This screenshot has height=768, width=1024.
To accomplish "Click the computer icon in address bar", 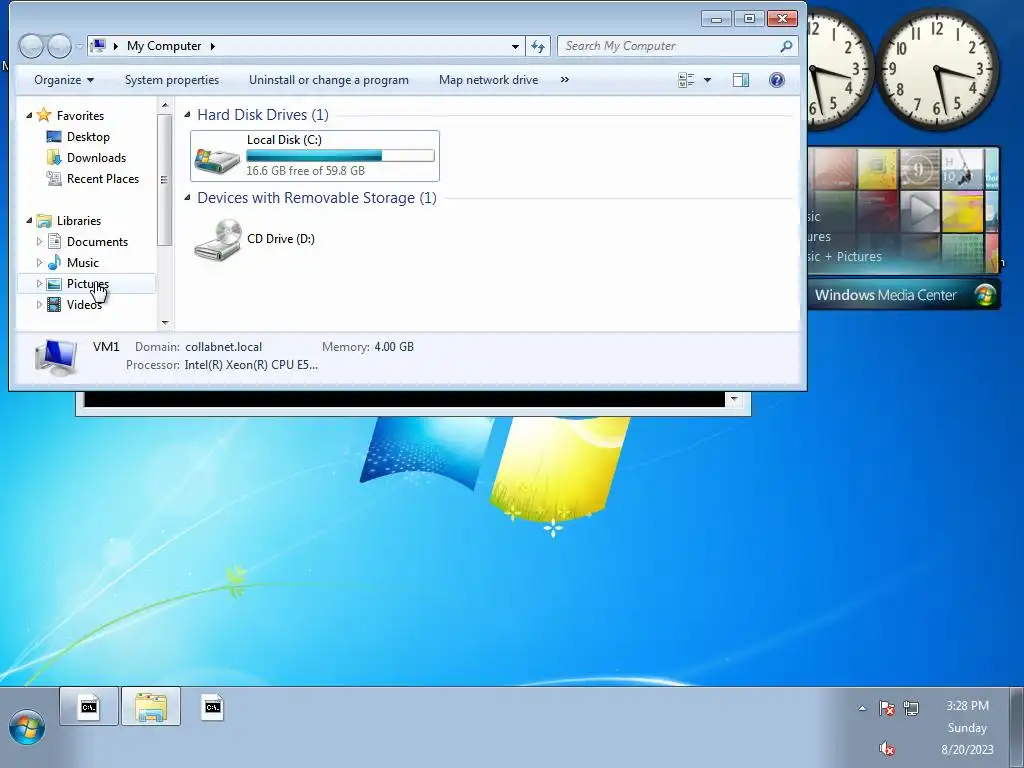I will 98,46.
